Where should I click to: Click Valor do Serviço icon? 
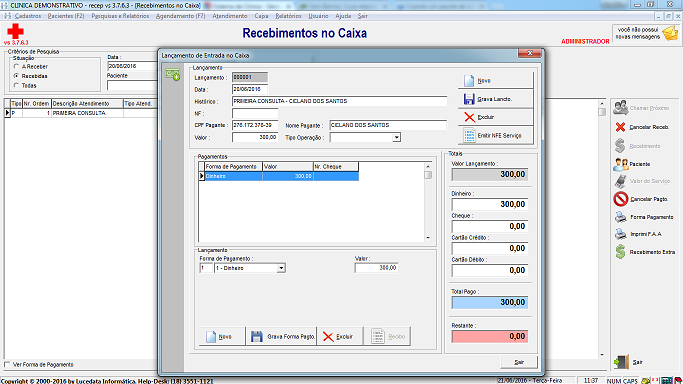click(x=621, y=181)
